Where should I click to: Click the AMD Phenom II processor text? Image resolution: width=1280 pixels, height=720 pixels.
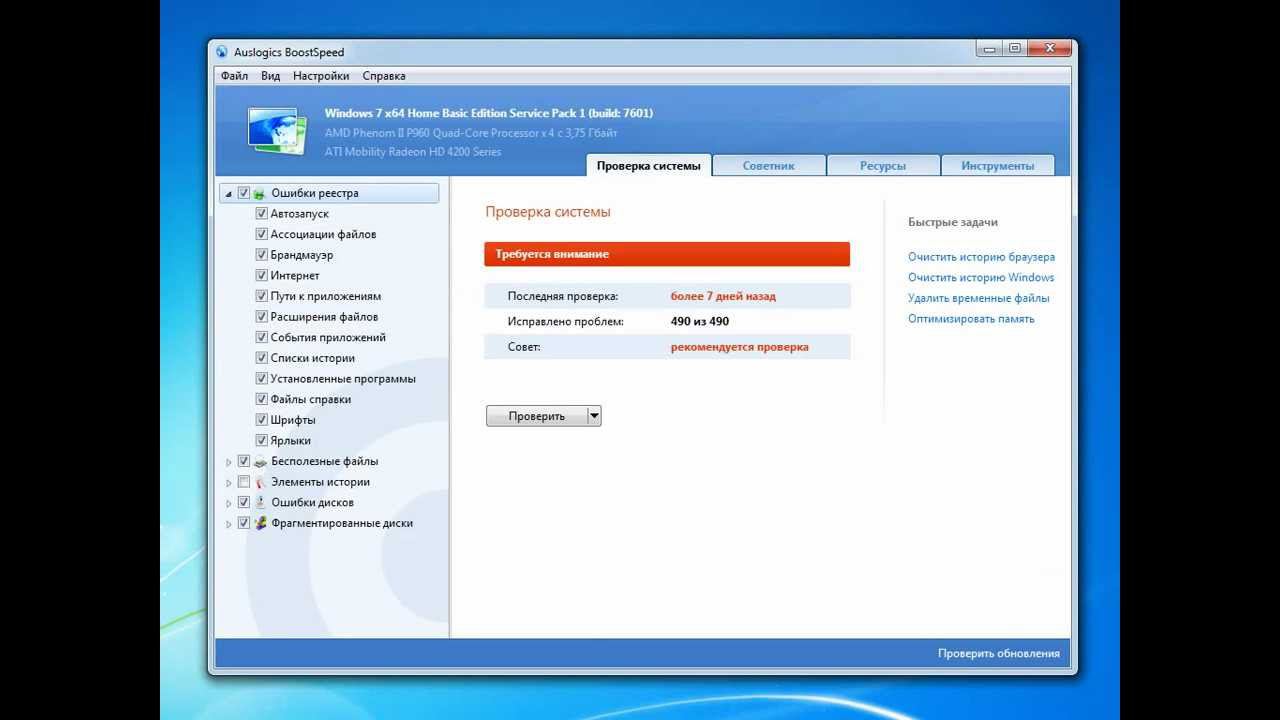tap(471, 133)
